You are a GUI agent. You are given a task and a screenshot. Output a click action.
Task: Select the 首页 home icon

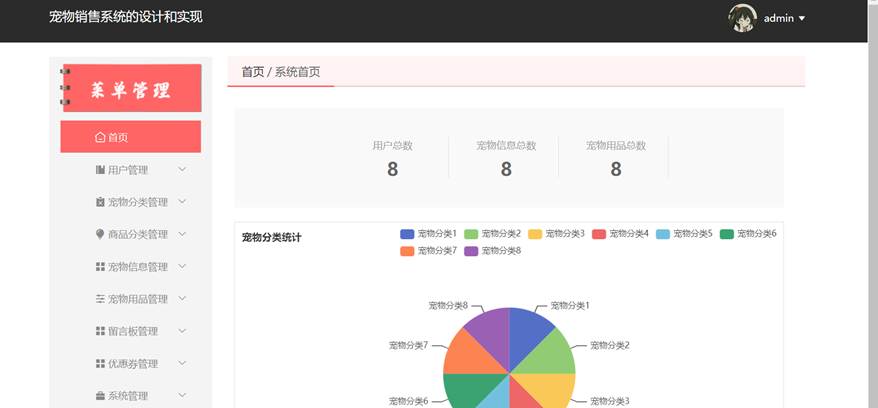[x=100, y=137]
